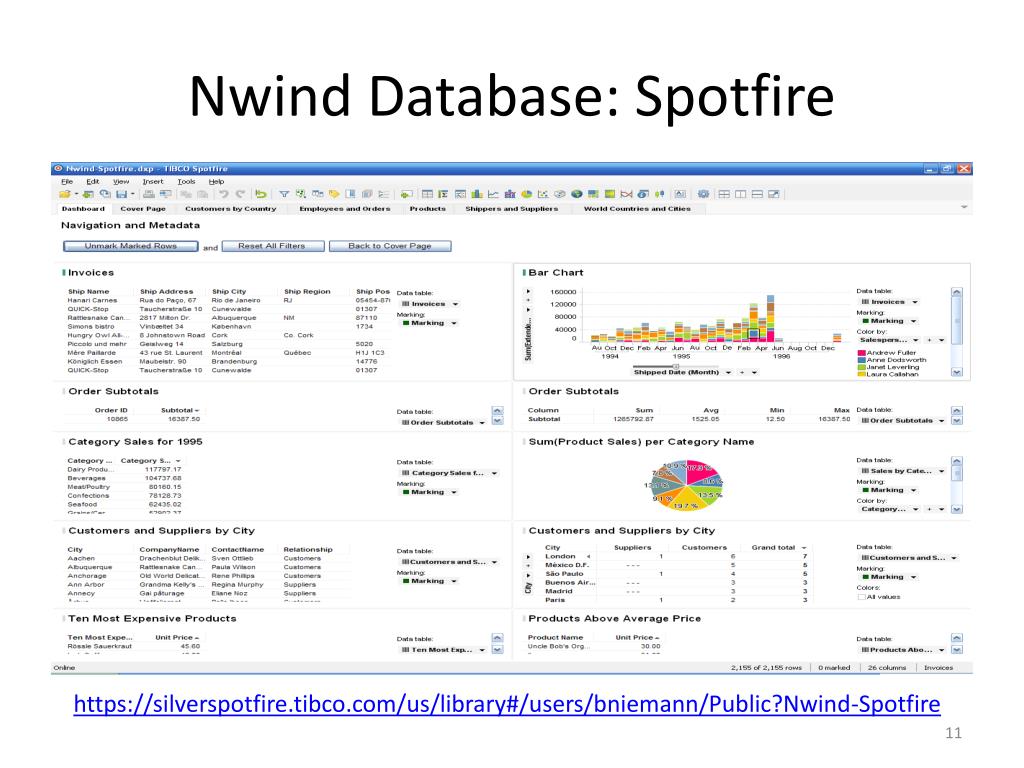The width and height of the screenshot is (1024, 768).
Task: Insert a new Table visualization icon
Action: [x=427, y=194]
